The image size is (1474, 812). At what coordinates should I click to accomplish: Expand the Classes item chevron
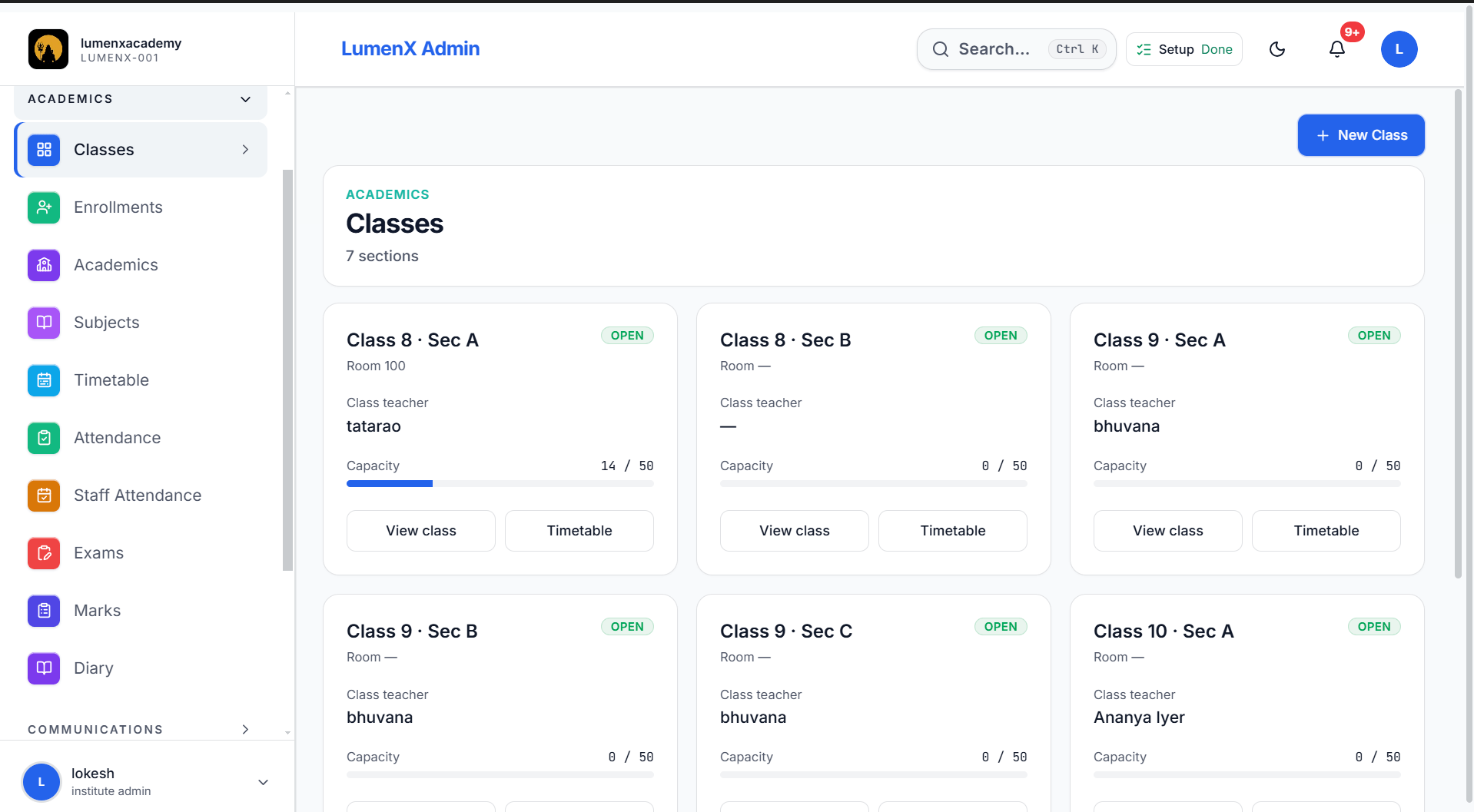tap(245, 150)
